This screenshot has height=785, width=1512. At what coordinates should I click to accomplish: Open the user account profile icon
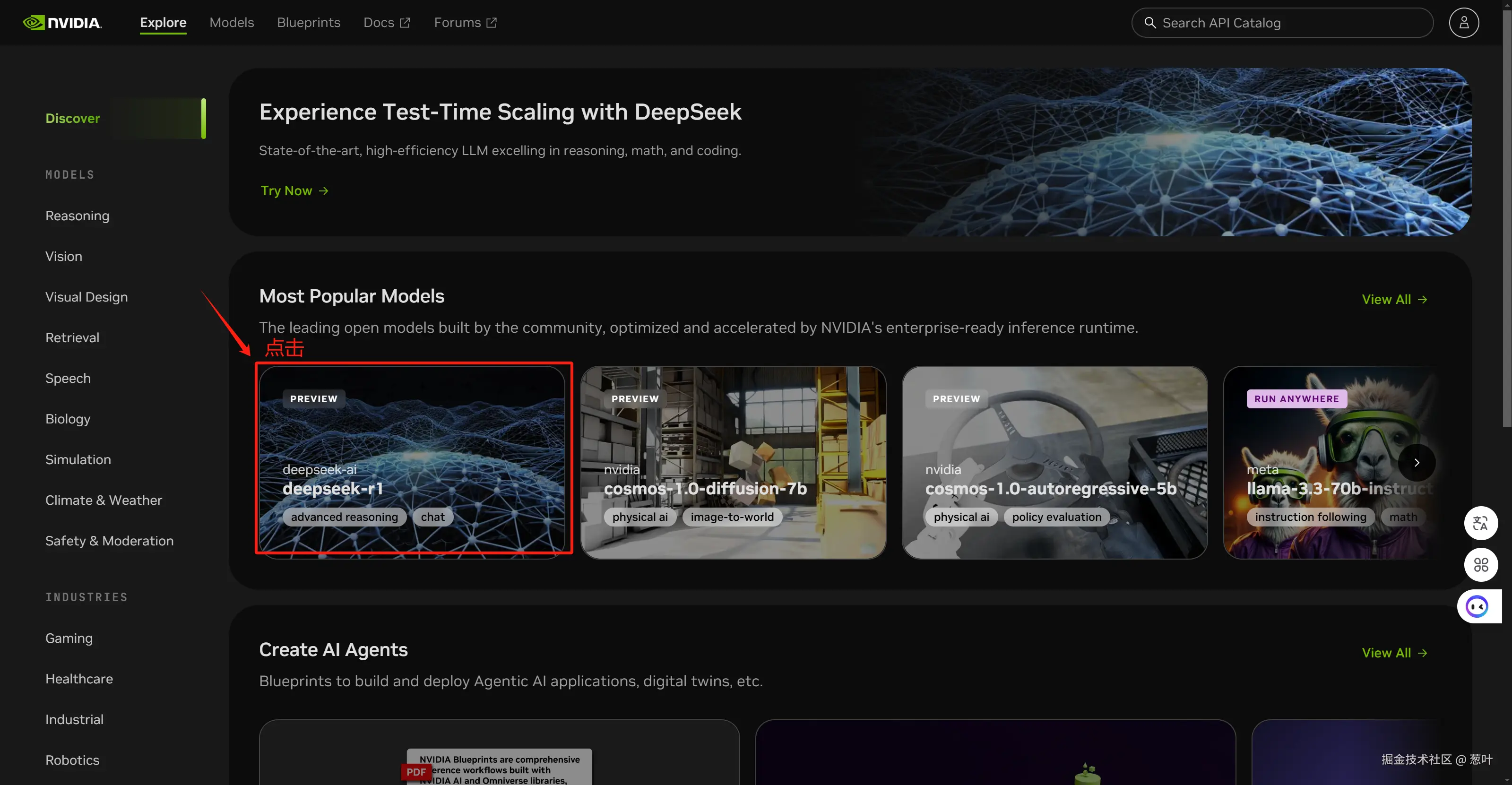pyautogui.click(x=1463, y=22)
